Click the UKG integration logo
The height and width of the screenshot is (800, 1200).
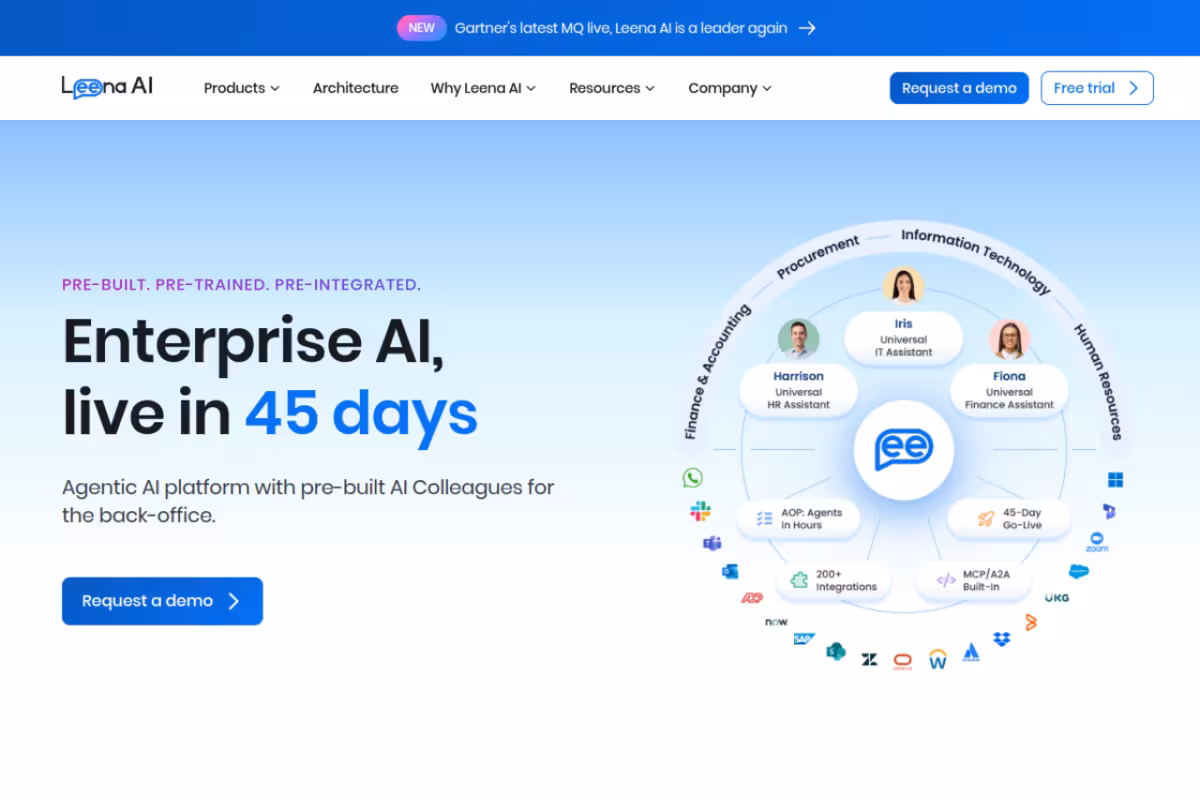[1056, 598]
